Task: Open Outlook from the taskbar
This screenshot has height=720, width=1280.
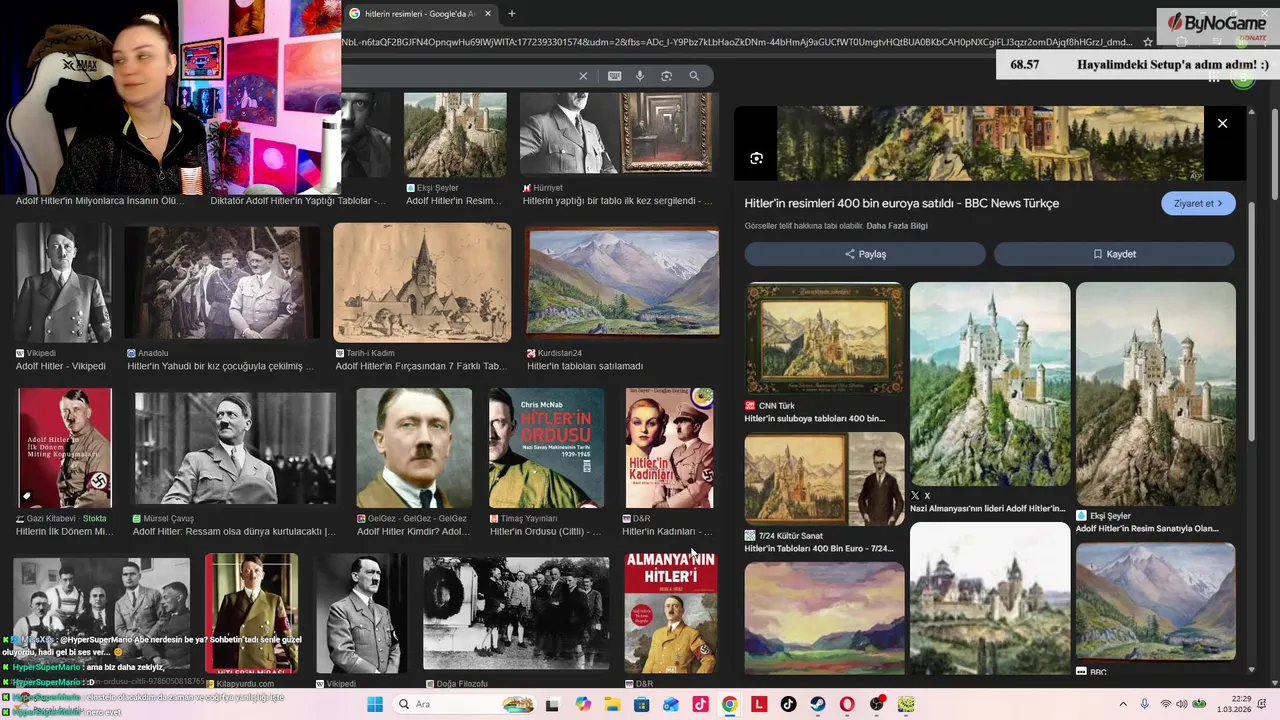Action: point(671,704)
